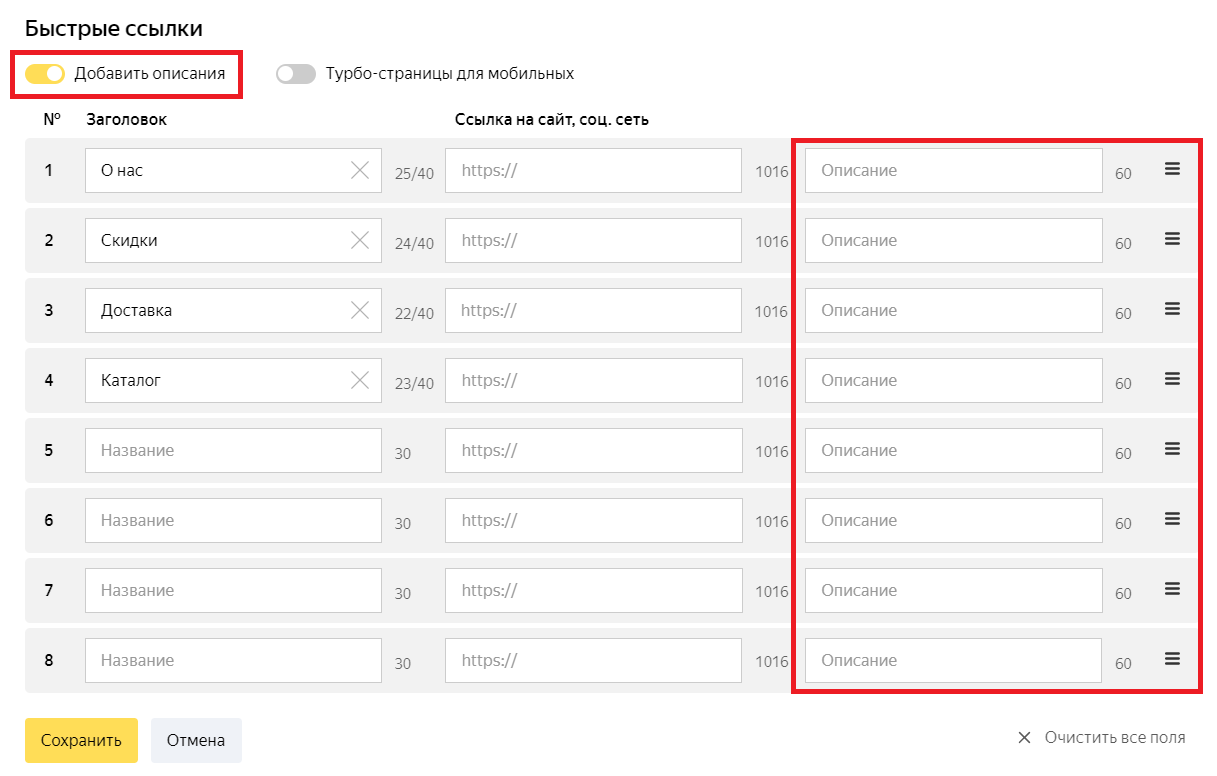
Task: Click the 'Описание' field in row 3
Action: (x=954, y=310)
